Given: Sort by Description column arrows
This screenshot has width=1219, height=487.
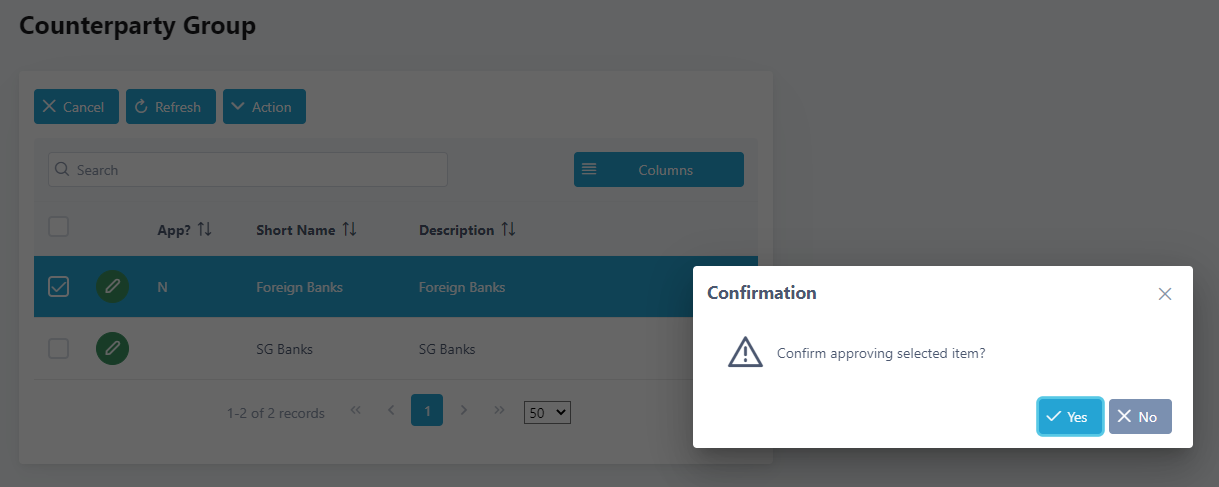Looking at the screenshot, I should 508,230.
